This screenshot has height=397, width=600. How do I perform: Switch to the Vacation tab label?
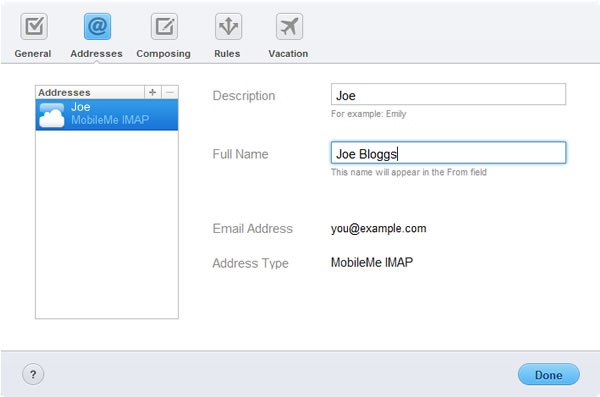(288, 54)
